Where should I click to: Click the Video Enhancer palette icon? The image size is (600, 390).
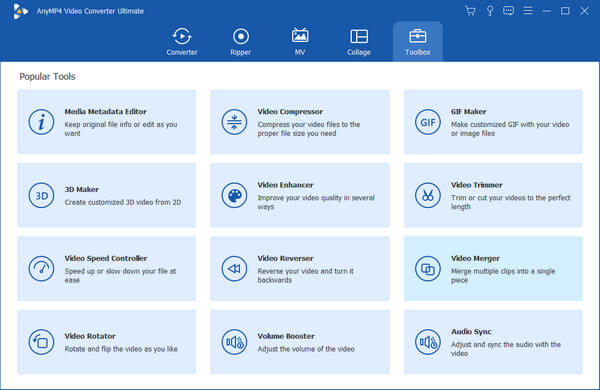coord(234,196)
